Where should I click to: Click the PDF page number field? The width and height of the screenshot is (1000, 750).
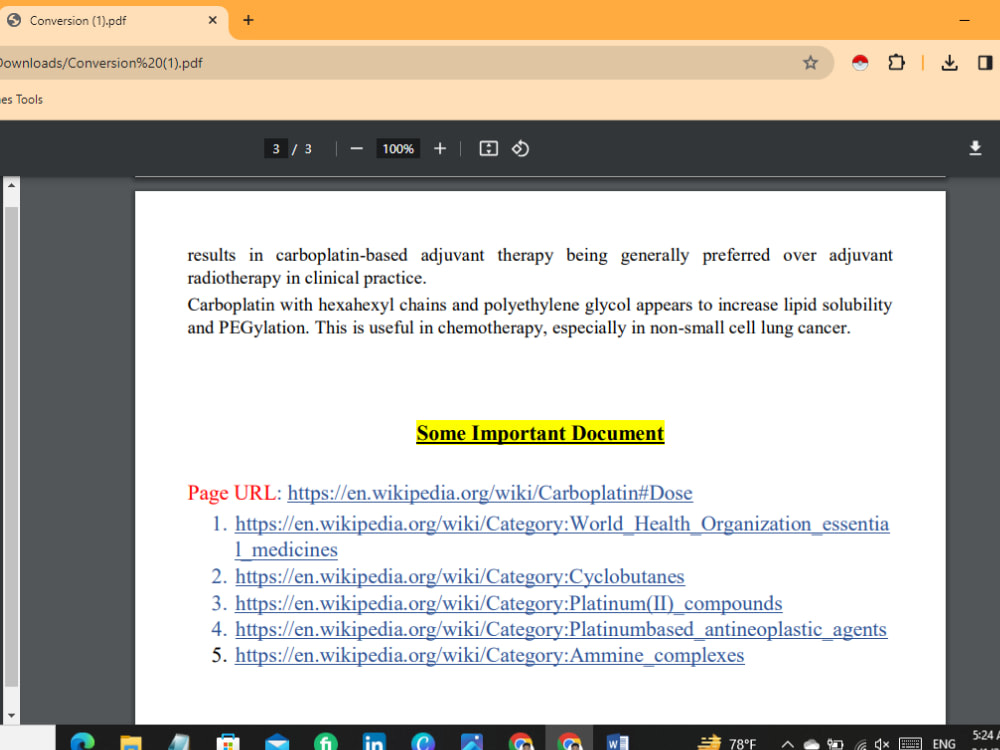(276, 149)
